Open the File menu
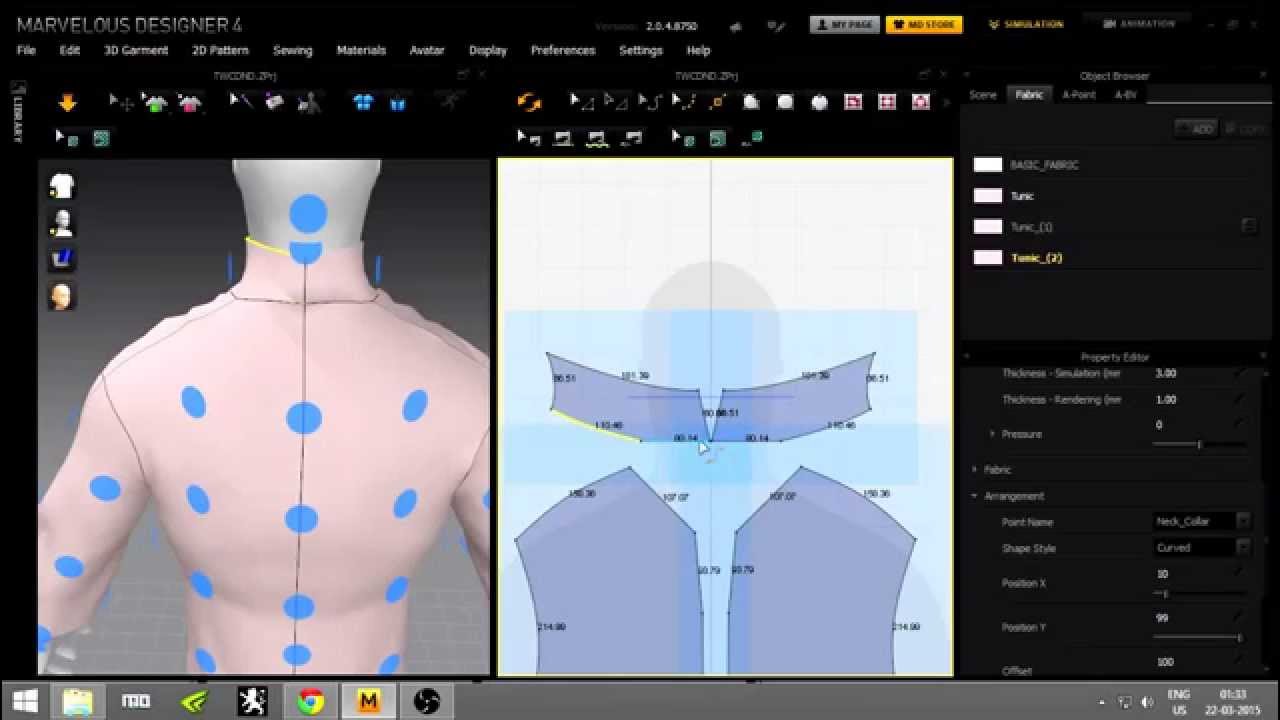This screenshot has width=1280, height=720. coord(26,50)
